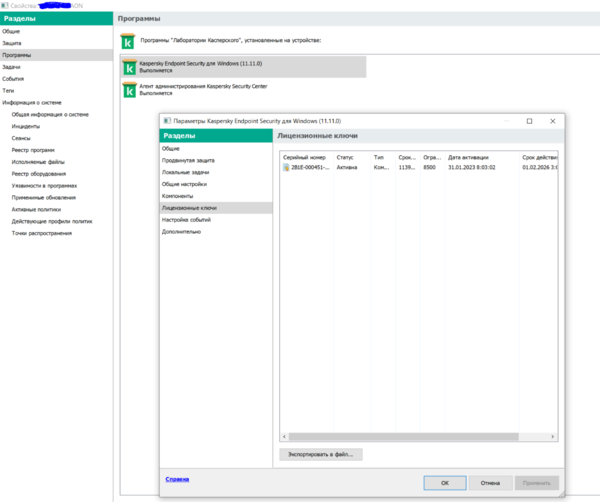This screenshot has width=600, height=502.
Task: Click Kaspersky Endpoint Security program icon in list
Action: point(130,67)
